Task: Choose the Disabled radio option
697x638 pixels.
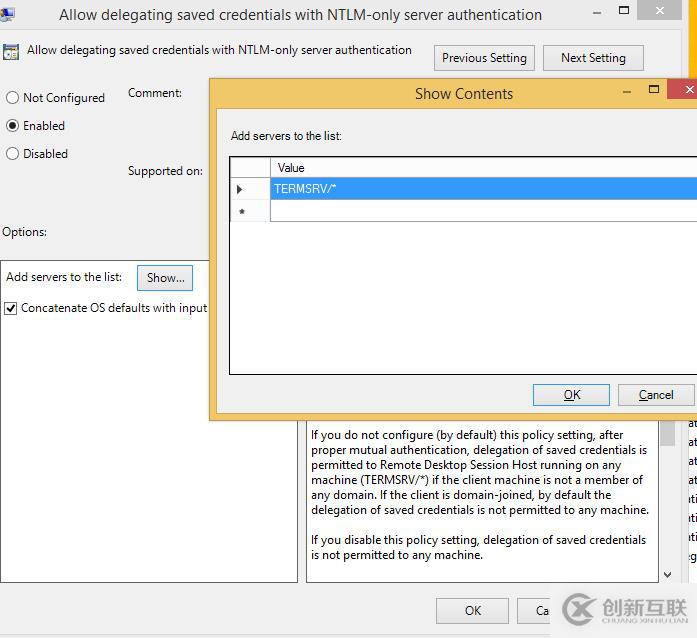Action: pos(13,154)
